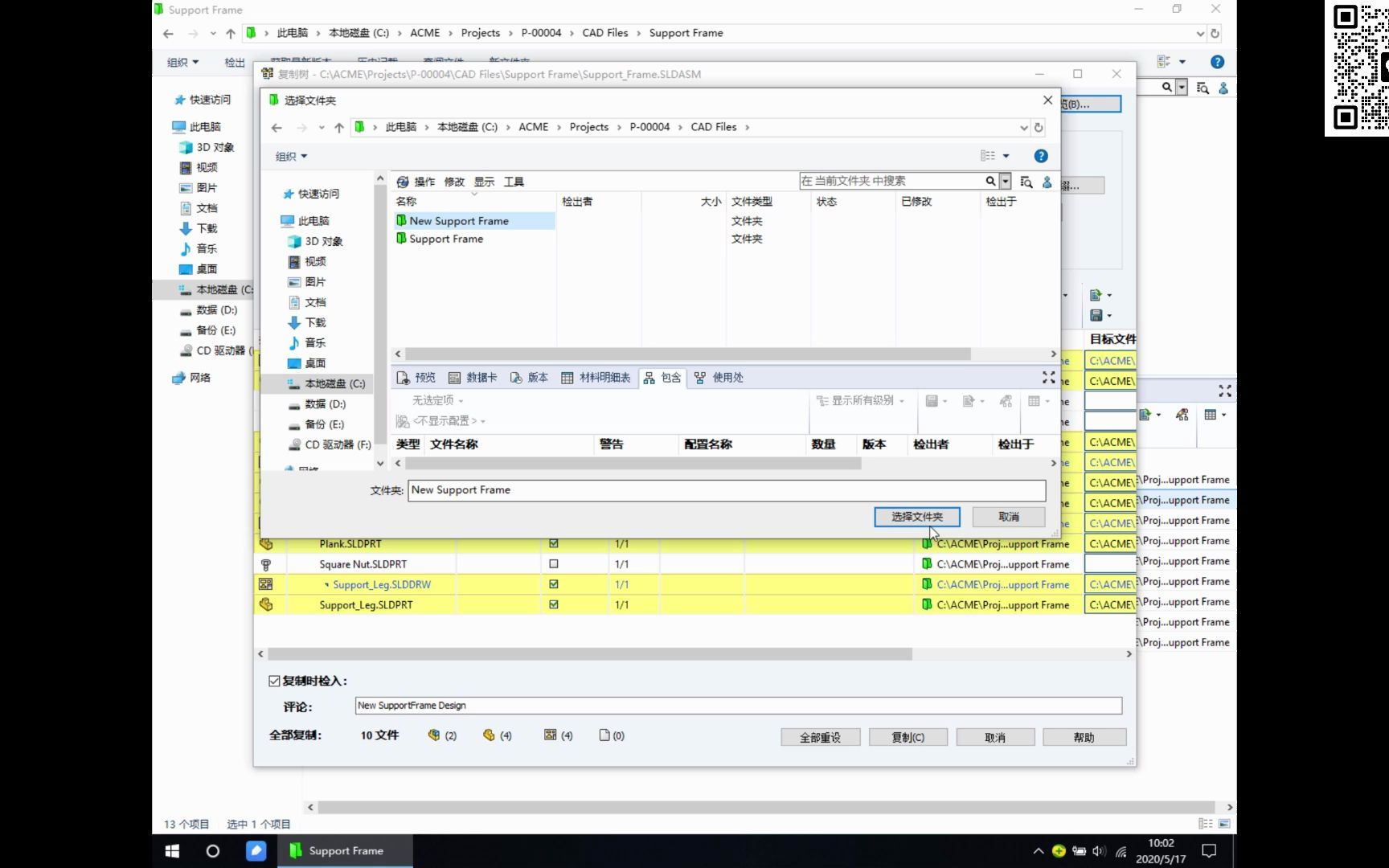The image size is (1389, 868).
Task: Check the Square Nut.SLDPRT checkbox
Action: tap(553, 563)
